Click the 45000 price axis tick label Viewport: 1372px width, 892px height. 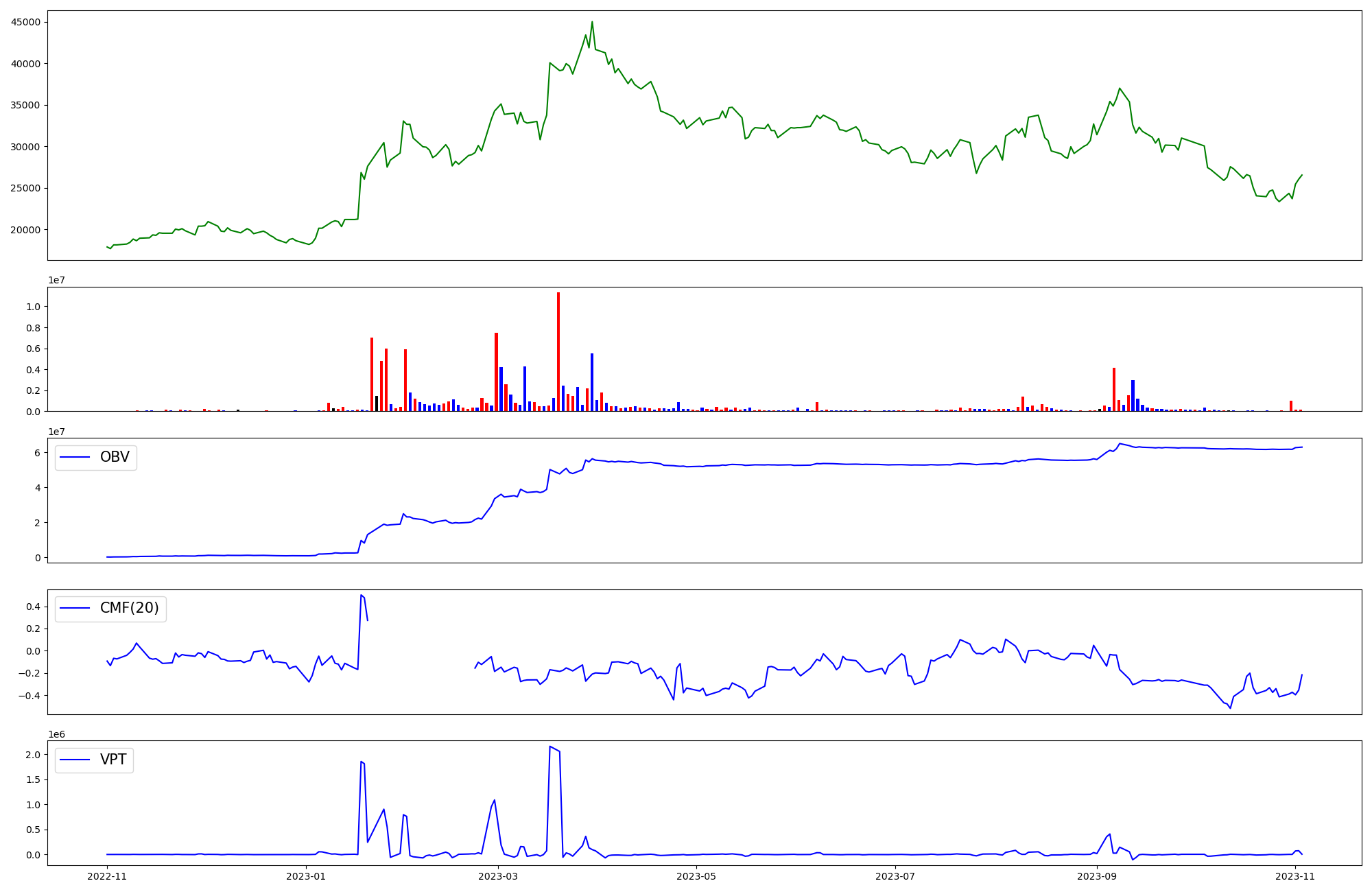[x=26, y=22]
